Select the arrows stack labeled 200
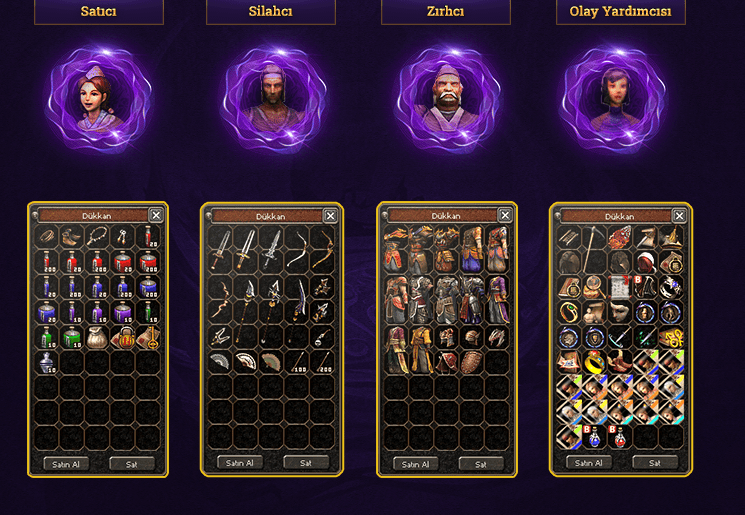Screen dimensions: 745x515 322,361
